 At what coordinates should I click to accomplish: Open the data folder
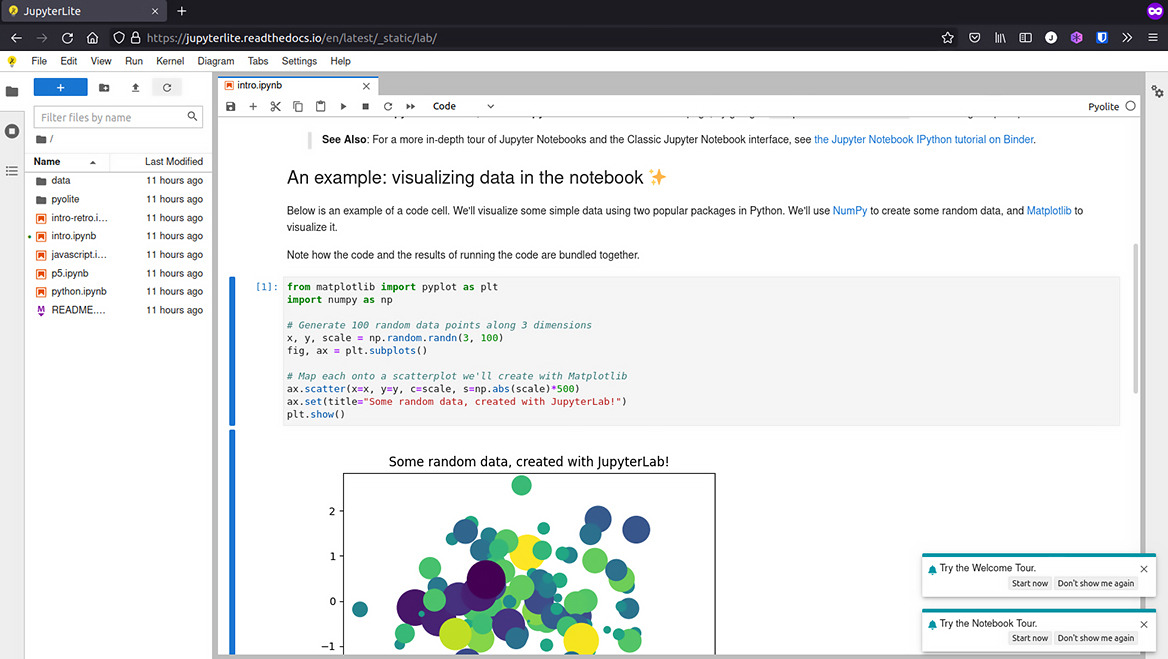coord(118,180)
